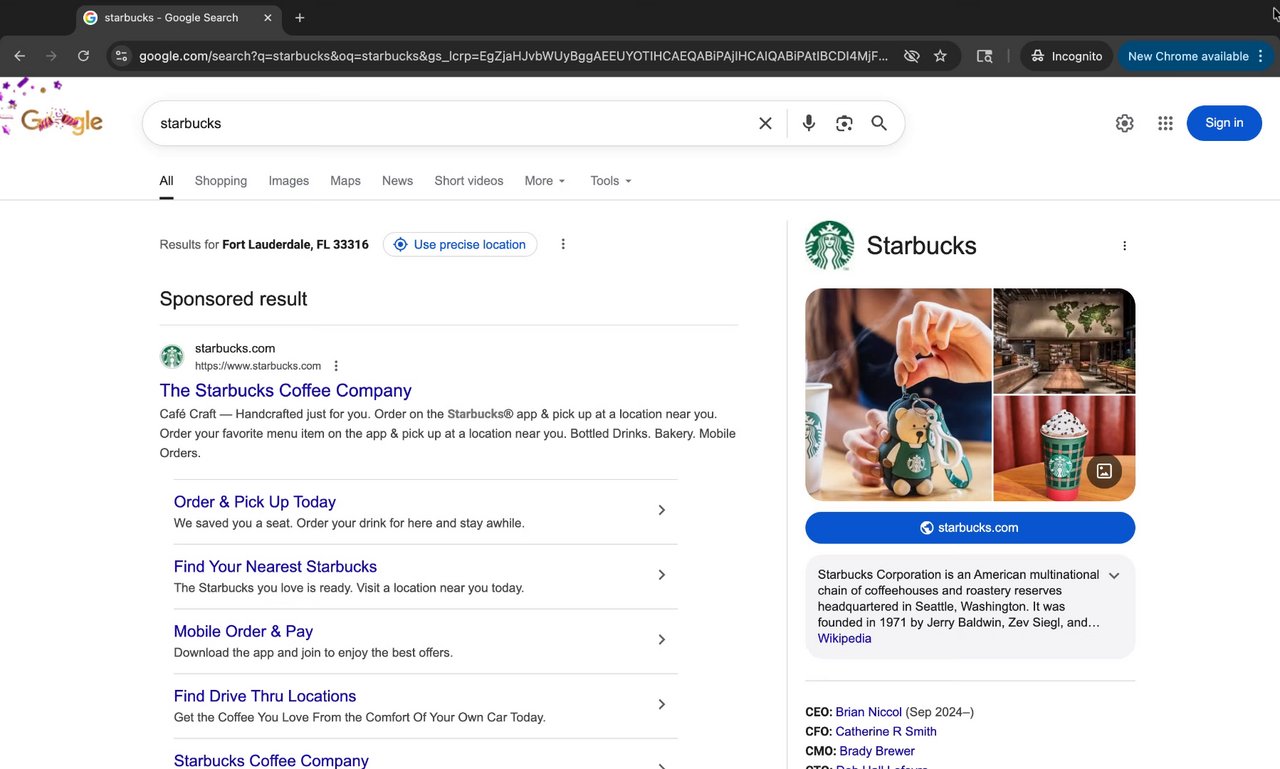Open Find Your Nearest Starbucks link
The width and height of the screenshot is (1280, 769).
click(275, 567)
